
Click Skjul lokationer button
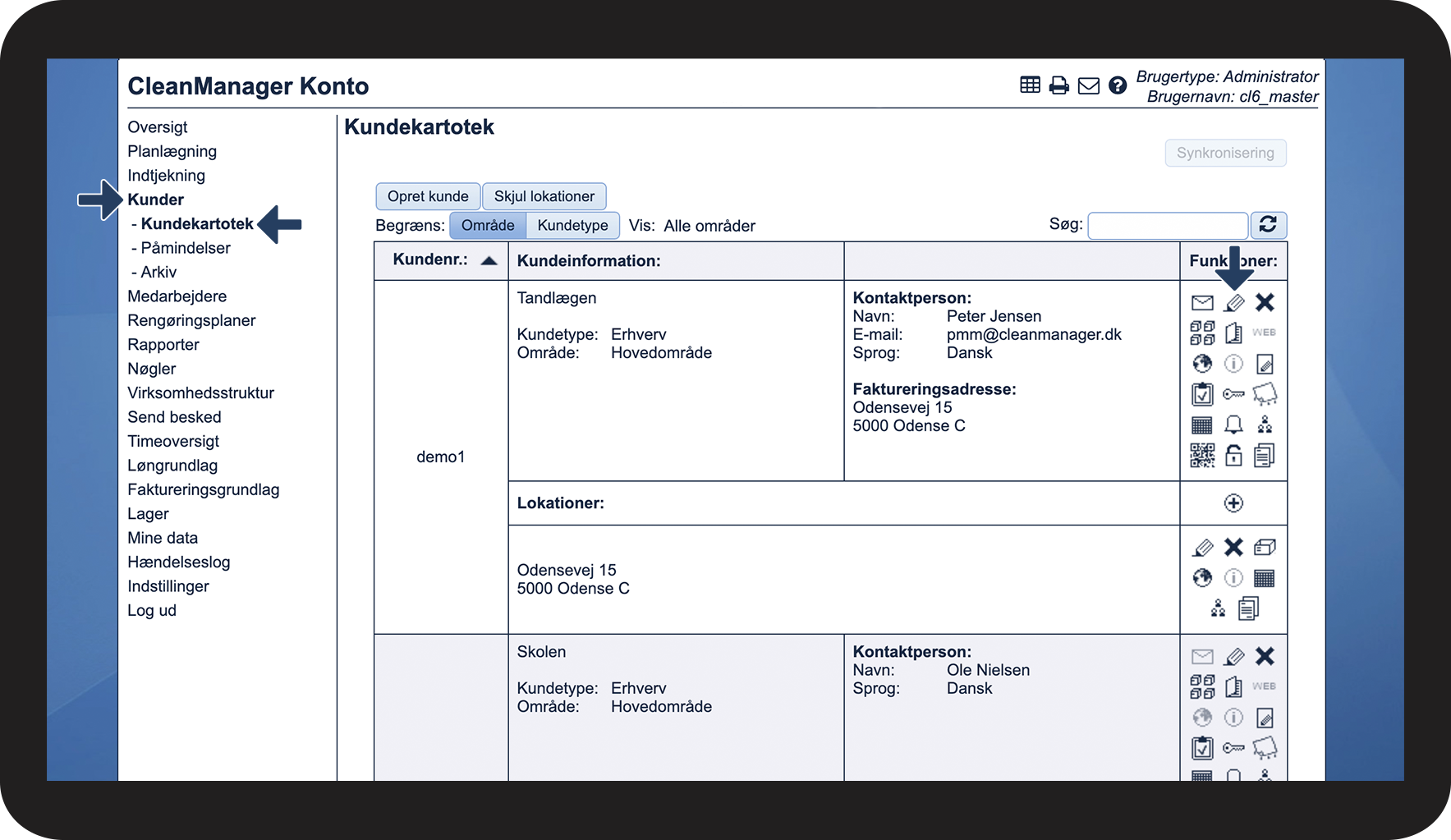click(x=544, y=196)
